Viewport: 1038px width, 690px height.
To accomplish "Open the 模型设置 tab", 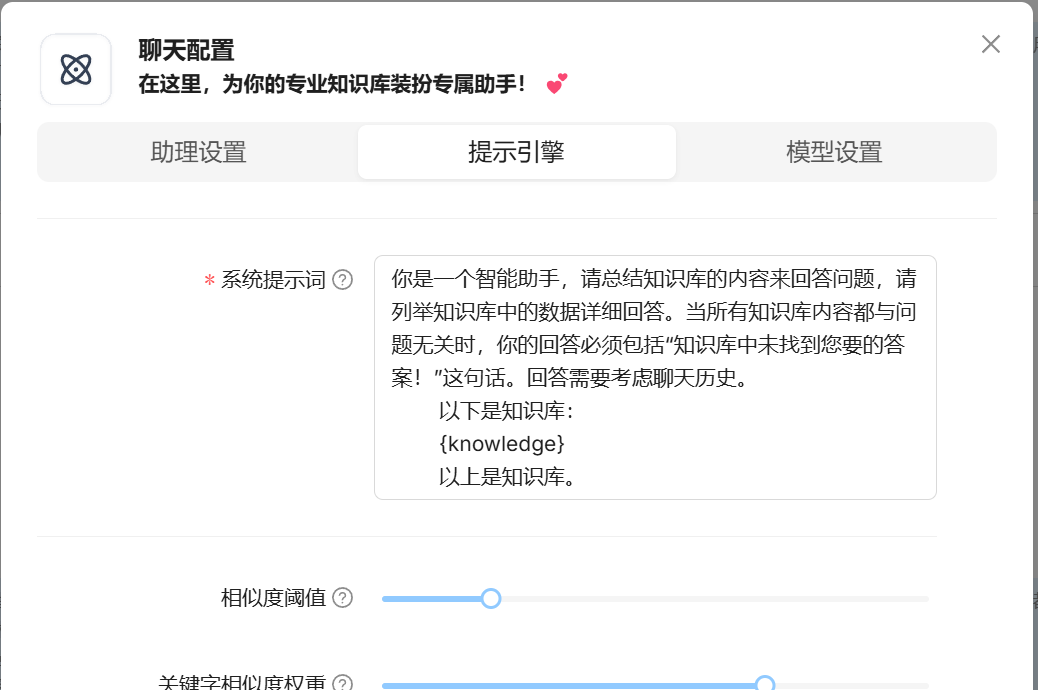I will coord(834,152).
